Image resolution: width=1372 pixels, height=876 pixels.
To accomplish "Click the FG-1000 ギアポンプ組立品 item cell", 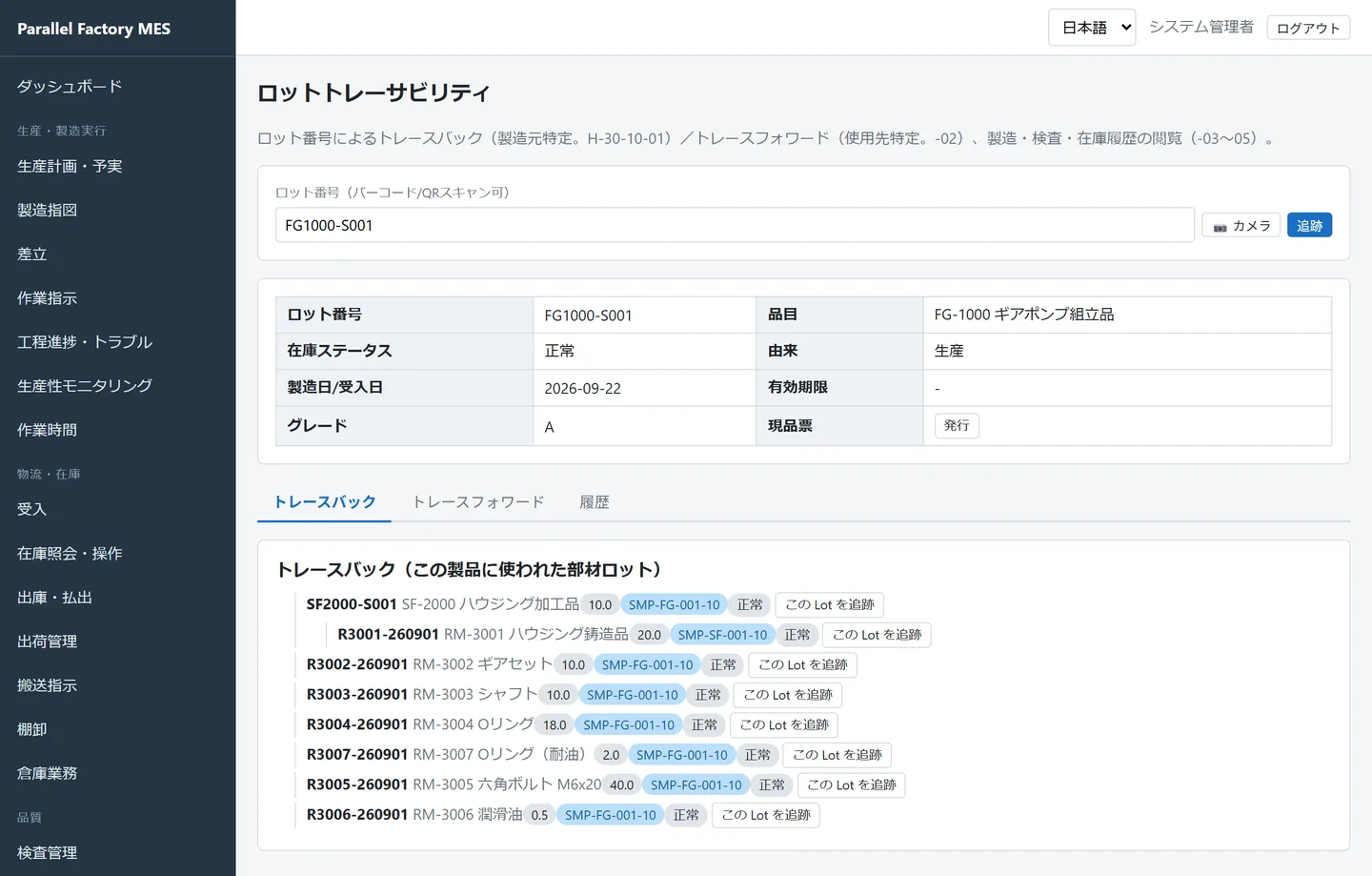I will [x=1127, y=315].
